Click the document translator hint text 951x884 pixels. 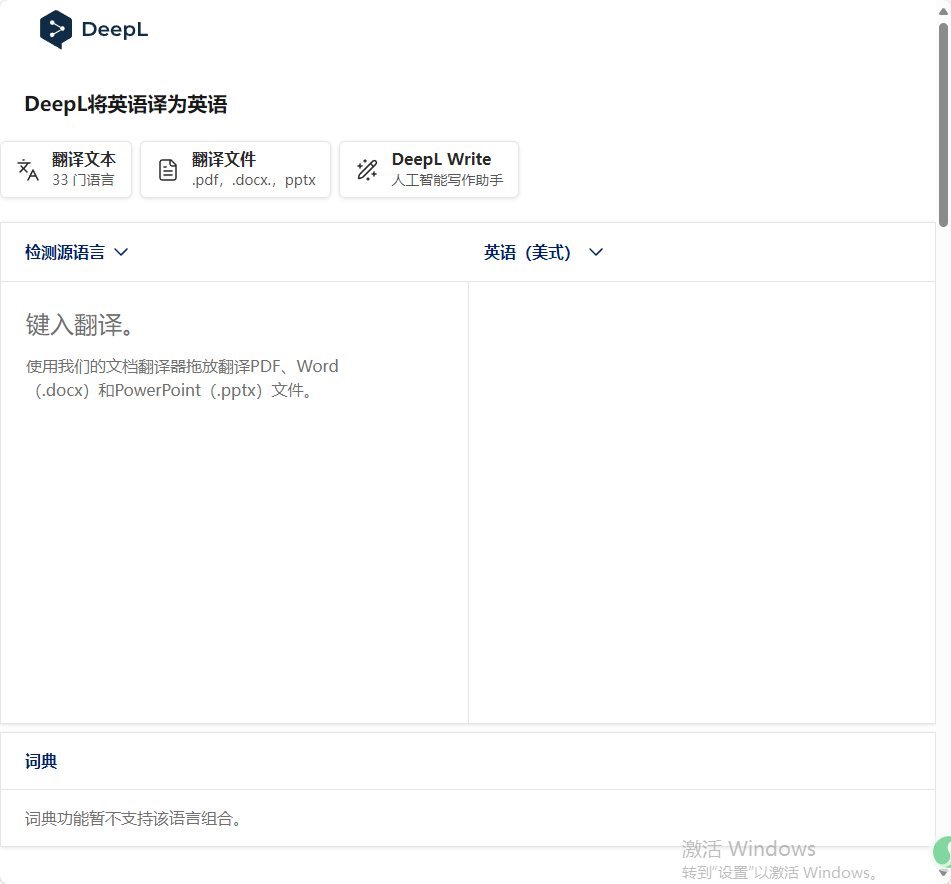tap(182, 378)
